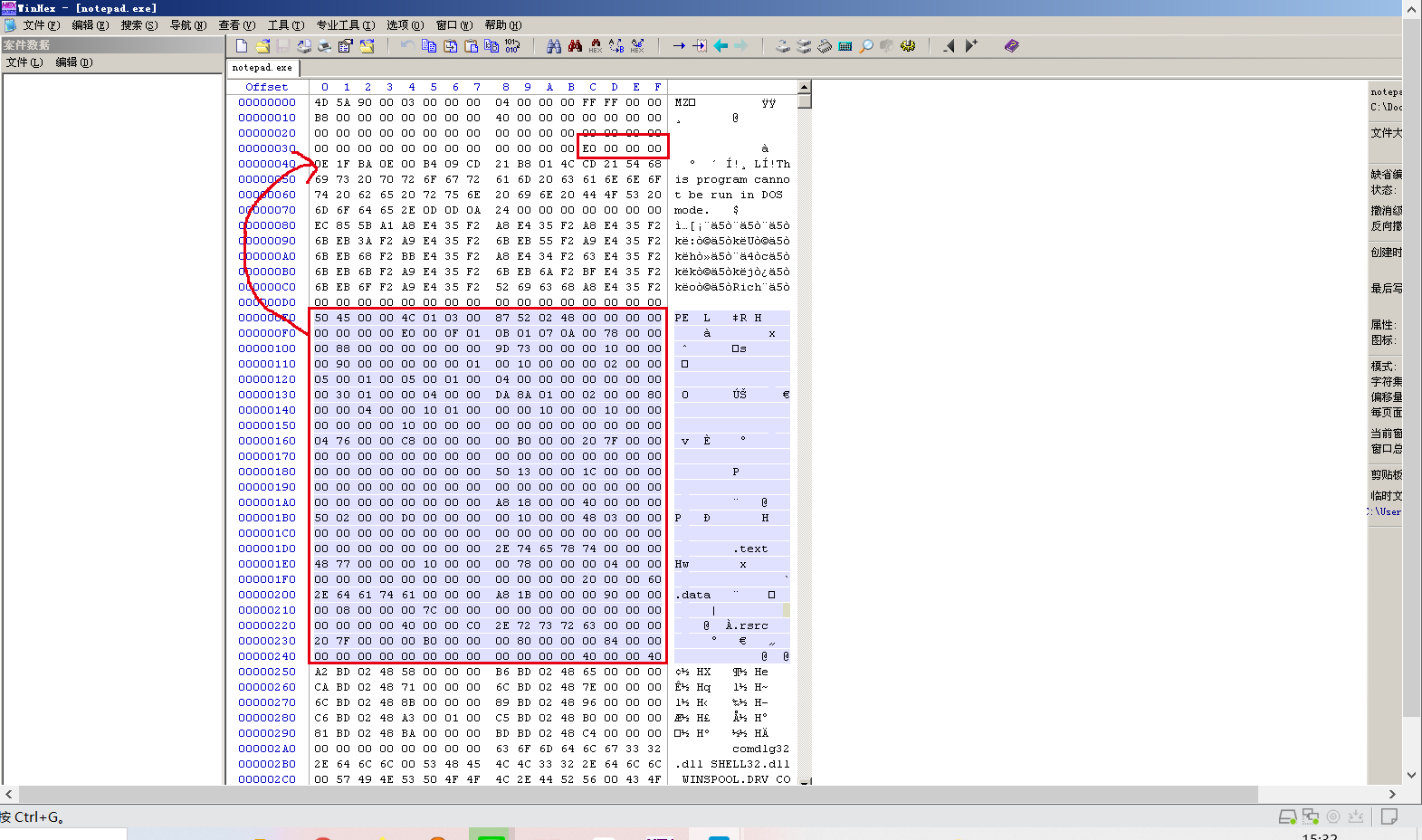Open Find Text blue binoculars icon
Viewport: 1422px width, 840px height.
554,46
